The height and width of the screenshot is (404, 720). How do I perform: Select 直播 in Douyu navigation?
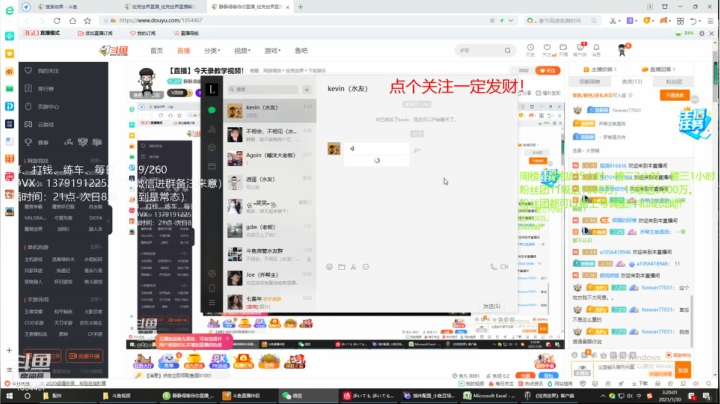point(184,51)
